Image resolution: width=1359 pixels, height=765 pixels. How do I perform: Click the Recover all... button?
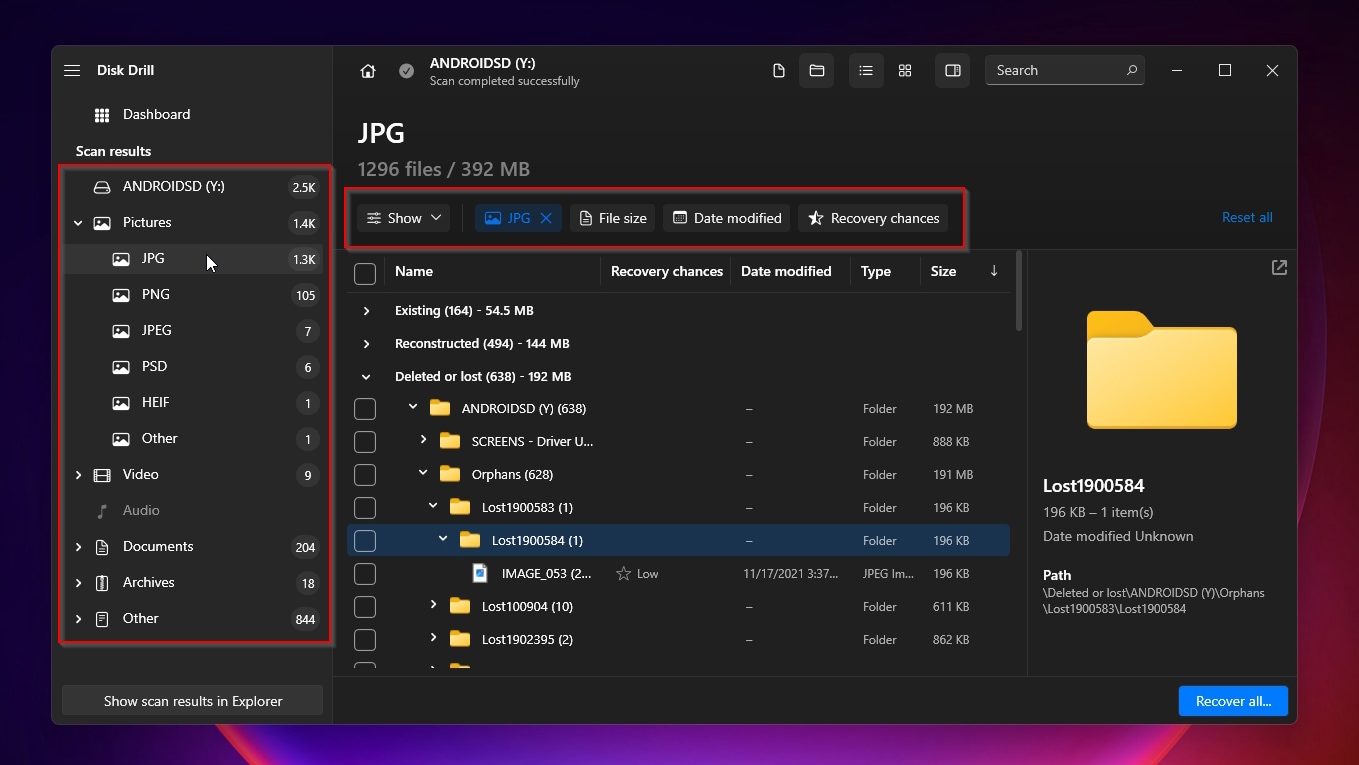1233,701
